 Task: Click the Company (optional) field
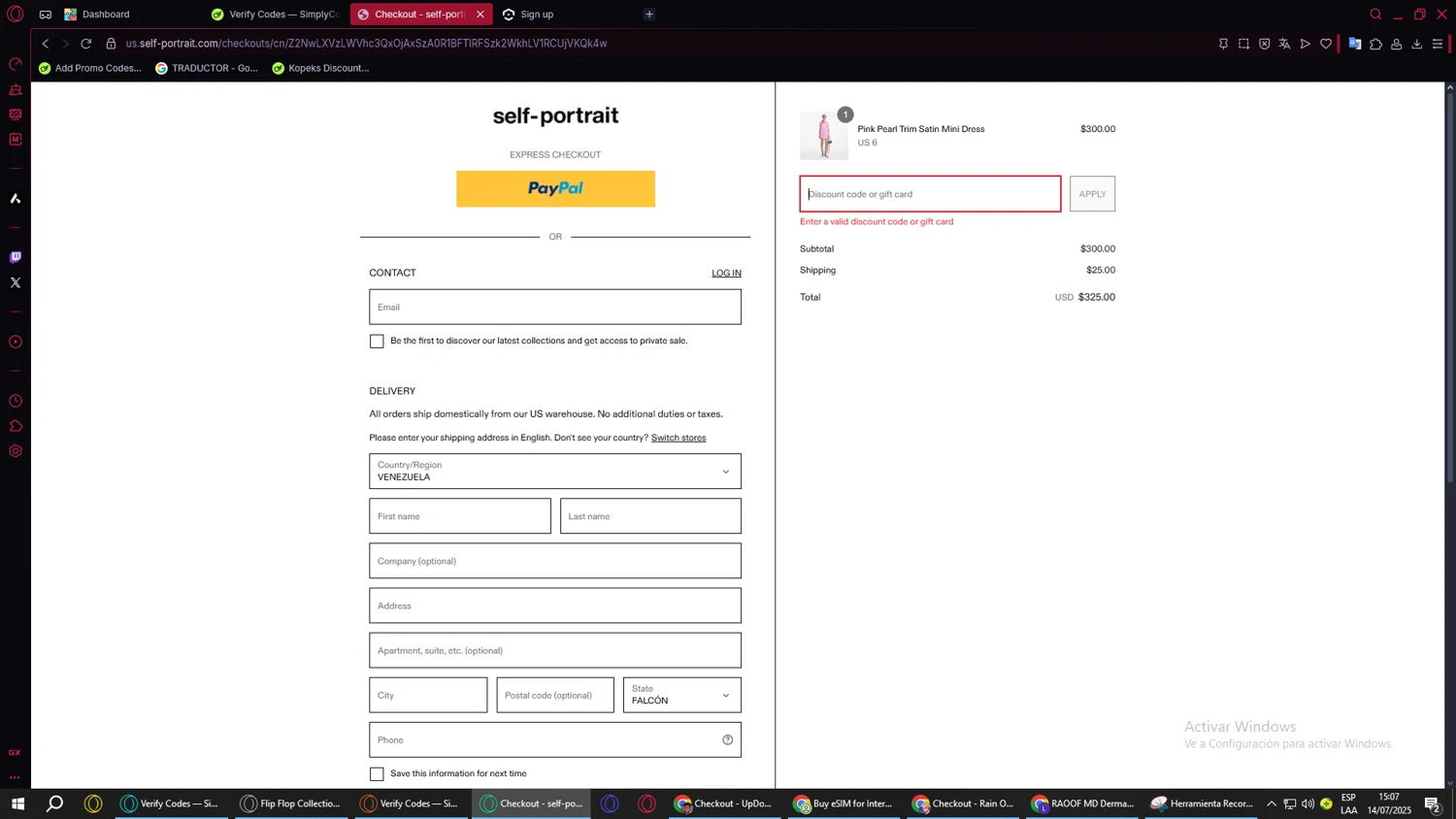pyautogui.click(x=555, y=561)
